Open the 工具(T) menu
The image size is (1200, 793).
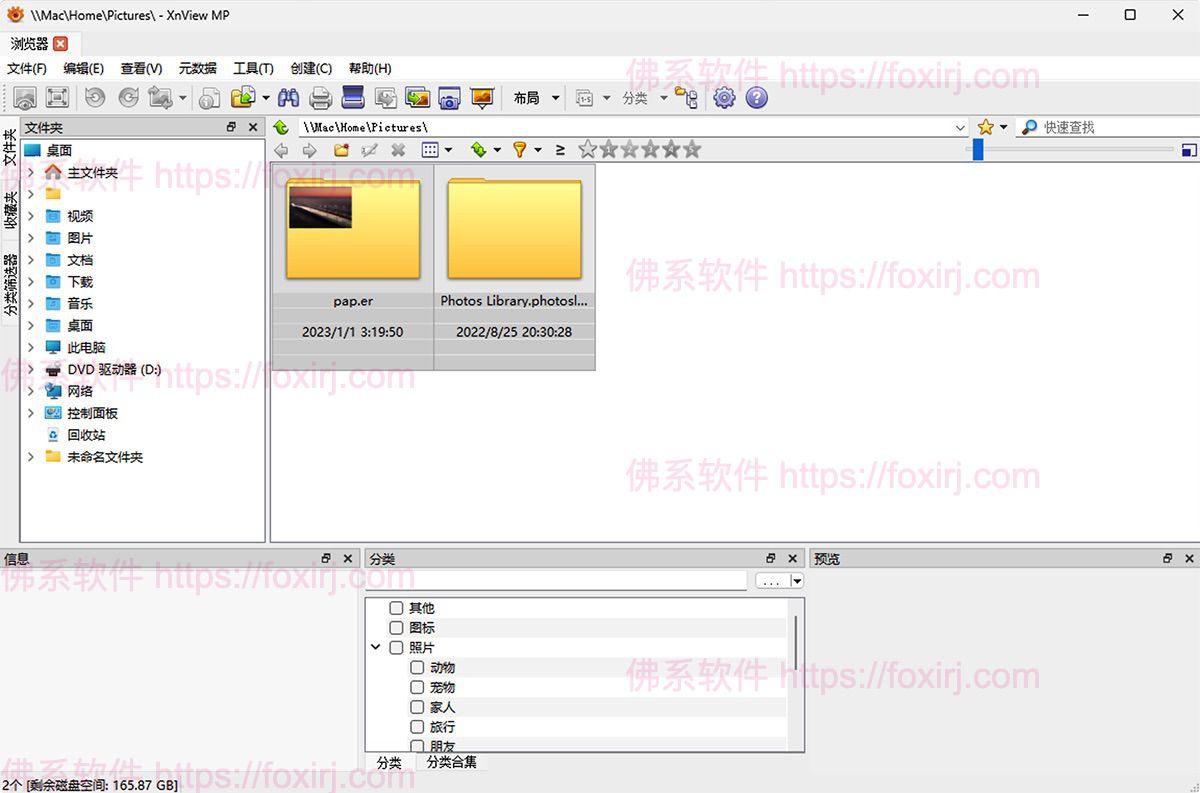coord(253,68)
